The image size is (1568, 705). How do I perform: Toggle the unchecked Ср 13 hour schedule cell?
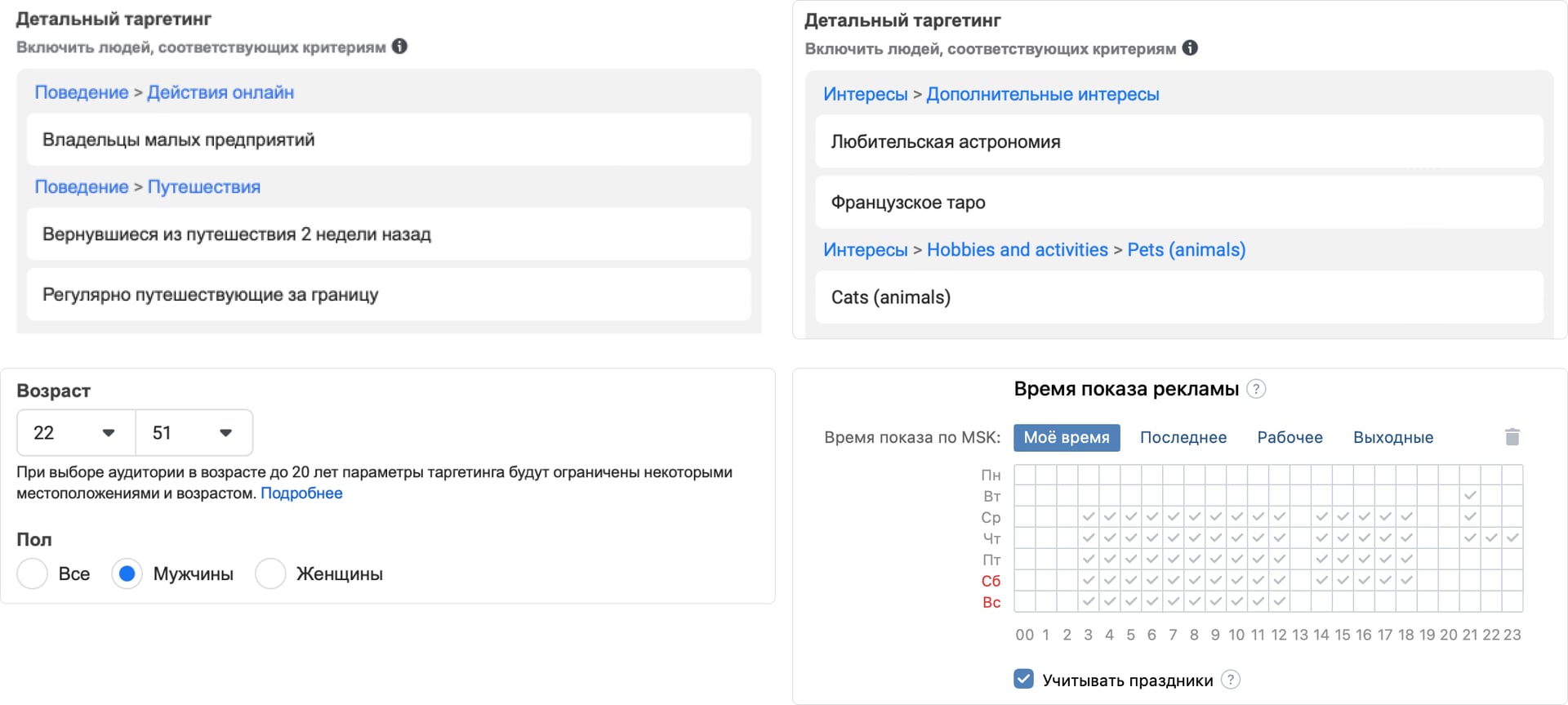(x=1300, y=517)
